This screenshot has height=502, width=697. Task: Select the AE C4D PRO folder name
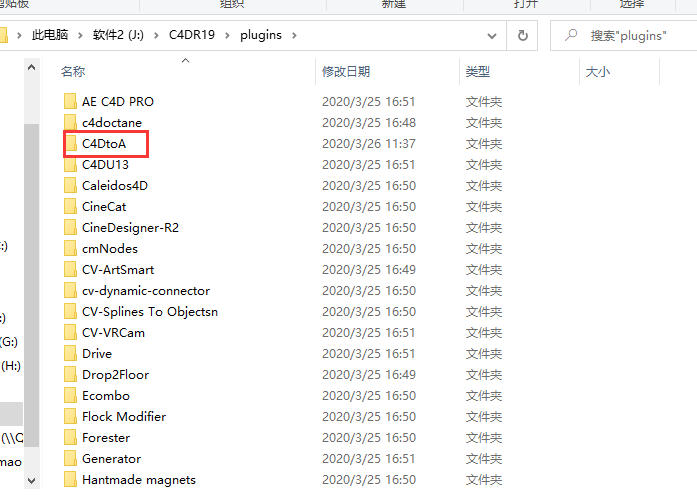pyautogui.click(x=118, y=101)
